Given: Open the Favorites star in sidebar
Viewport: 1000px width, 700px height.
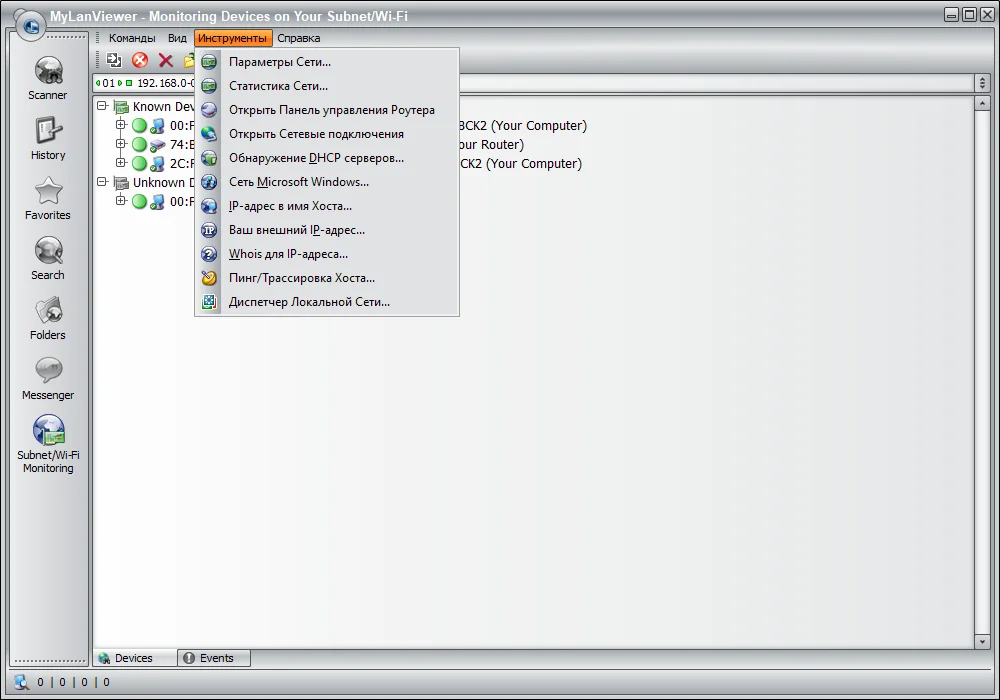Looking at the screenshot, I should [48, 198].
